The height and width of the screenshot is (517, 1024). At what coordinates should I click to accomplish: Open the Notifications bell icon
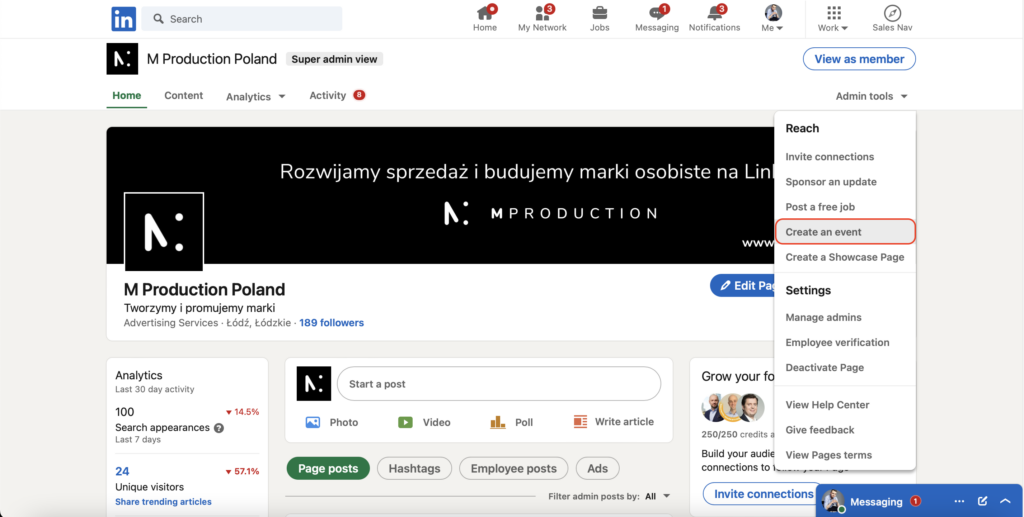point(715,13)
